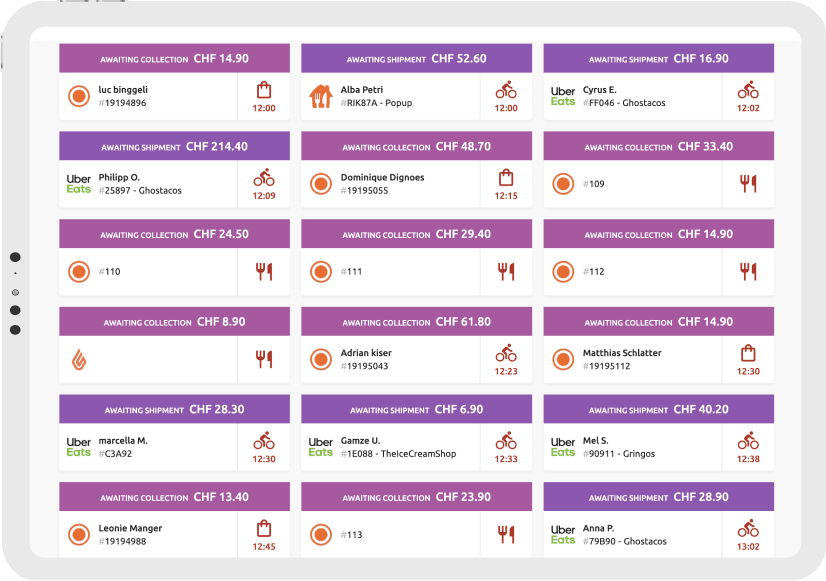This screenshot has width=826, height=581.
Task: Open Leonie Manger order #19194988
Action: tap(148, 534)
